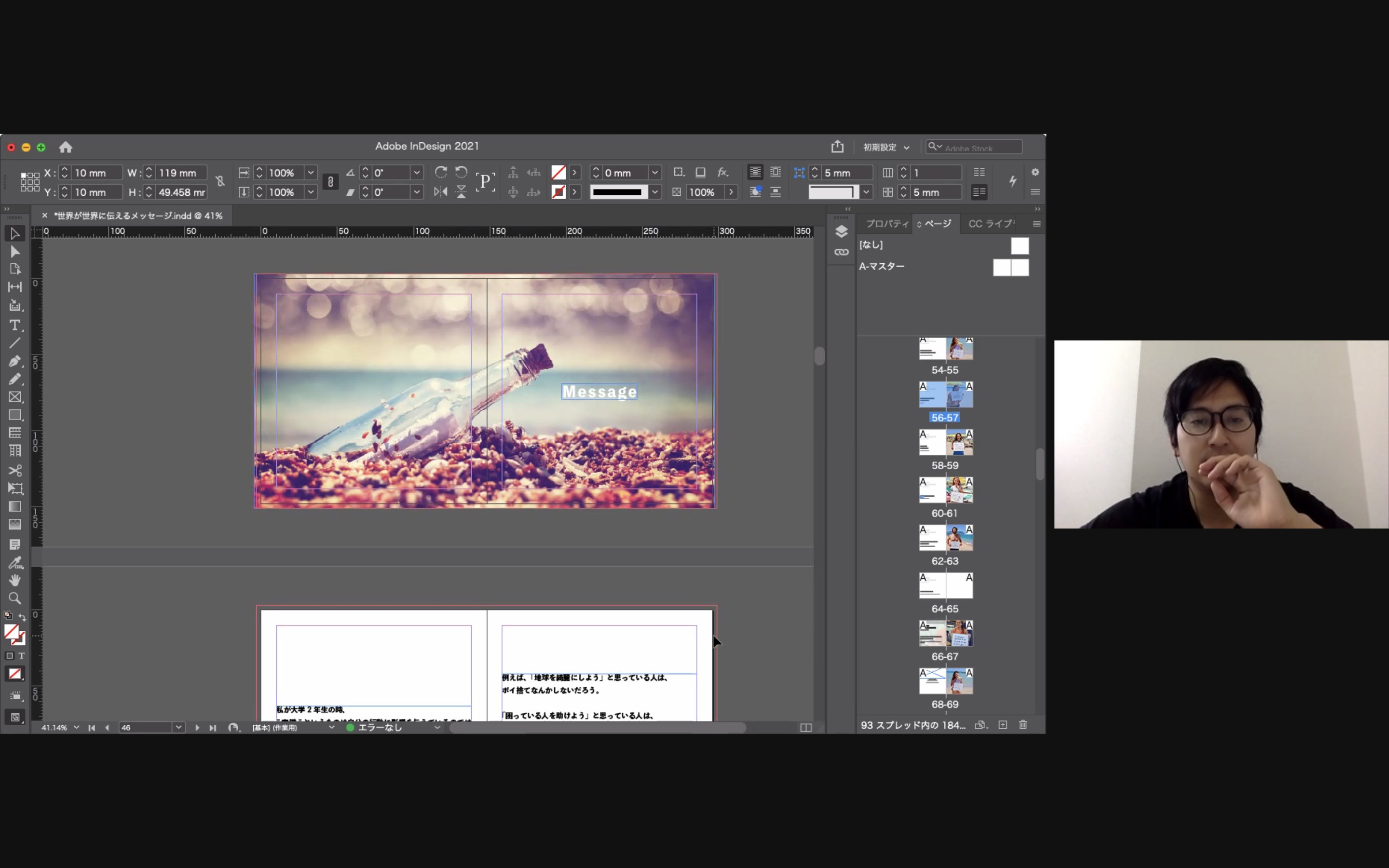Open the Links panel icon
This screenshot has height=868, width=1389.
tap(842, 252)
